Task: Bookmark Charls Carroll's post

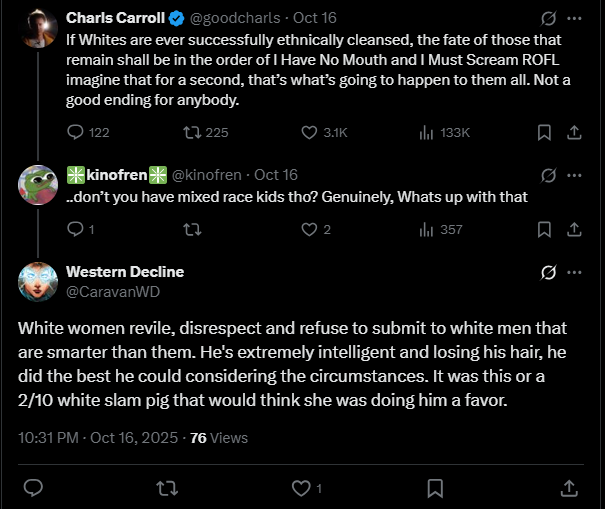Action: (544, 132)
